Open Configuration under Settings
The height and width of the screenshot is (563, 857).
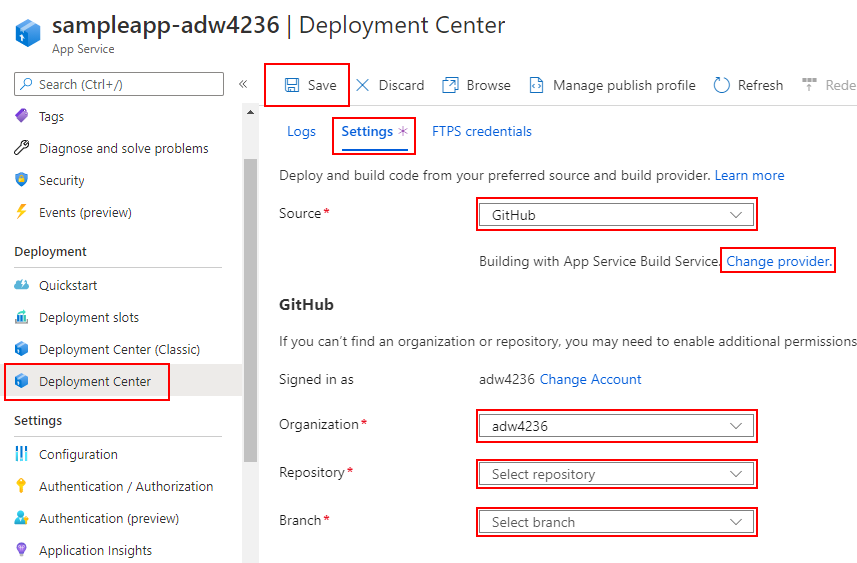[x=78, y=454]
